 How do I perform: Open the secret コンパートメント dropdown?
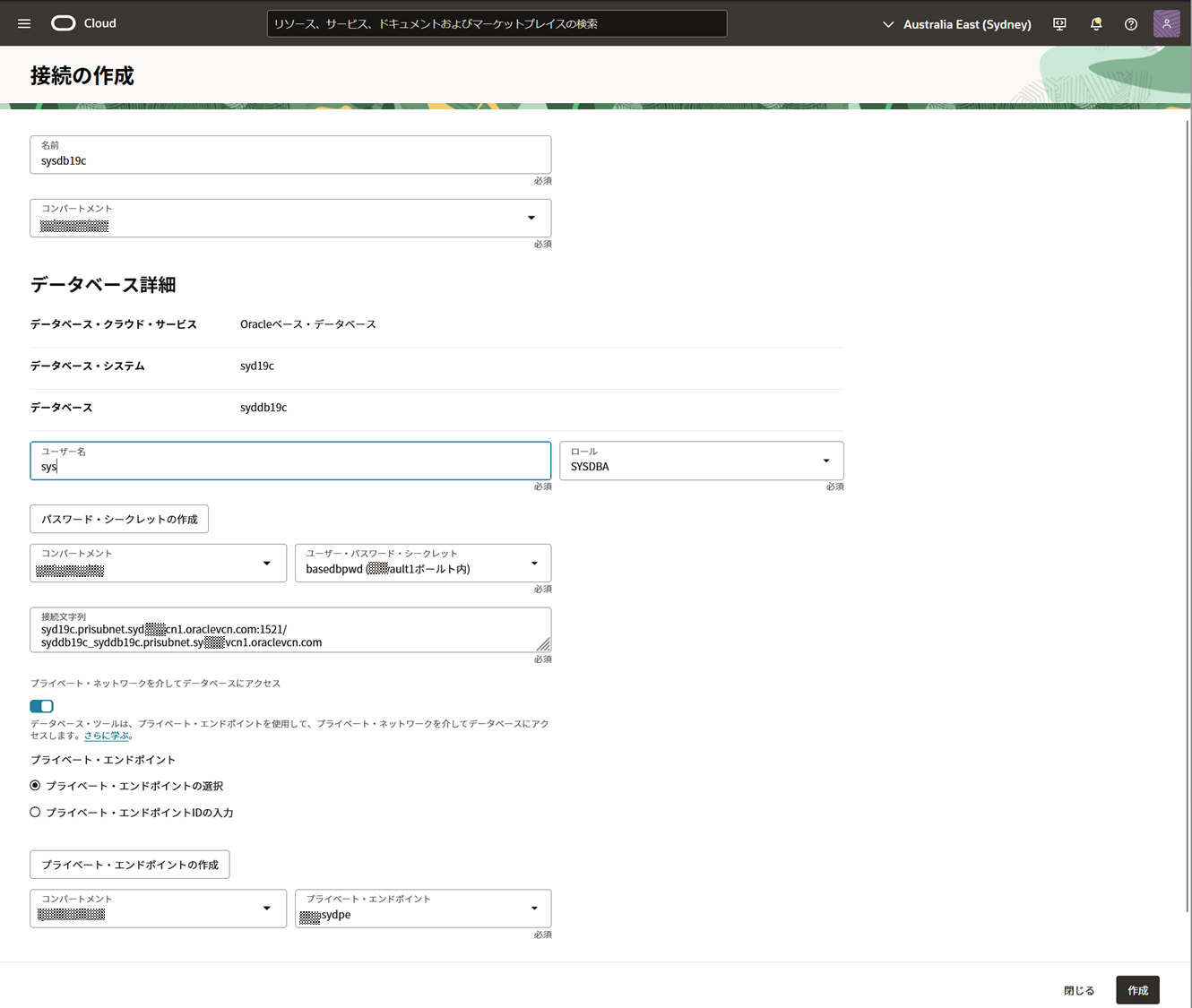(x=159, y=564)
